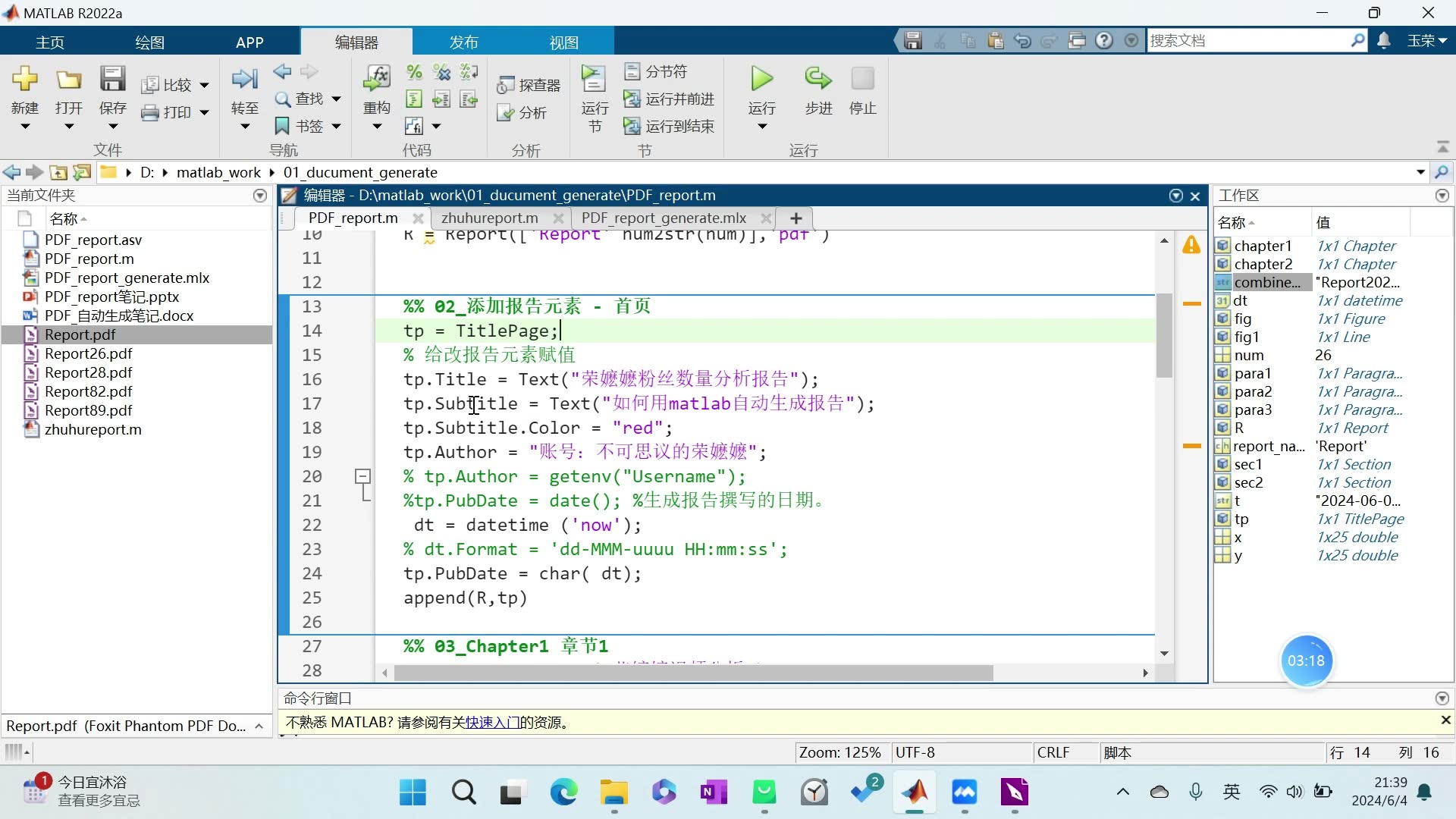Open the 快速入门 getting started link

492,723
